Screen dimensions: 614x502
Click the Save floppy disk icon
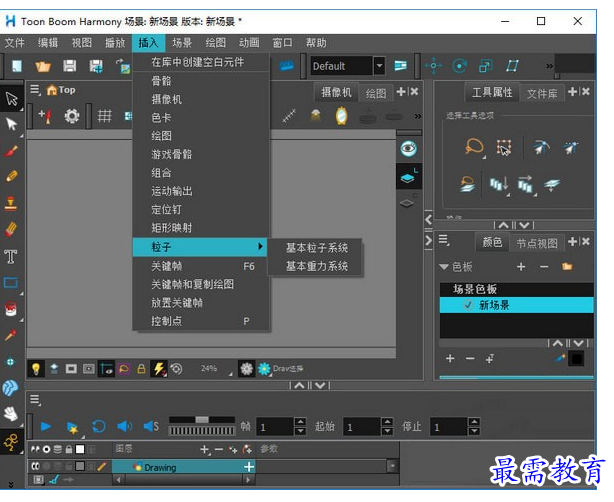click(69, 66)
